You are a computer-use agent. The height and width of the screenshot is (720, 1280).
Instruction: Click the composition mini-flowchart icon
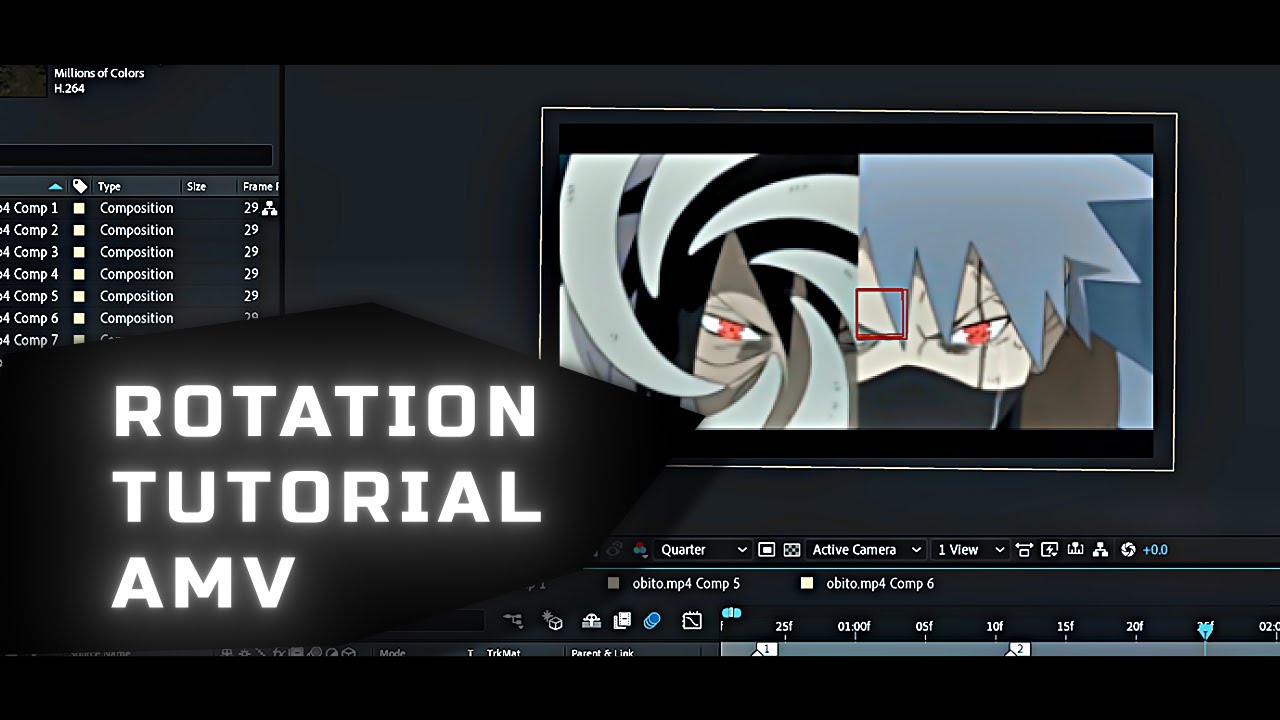(514, 621)
